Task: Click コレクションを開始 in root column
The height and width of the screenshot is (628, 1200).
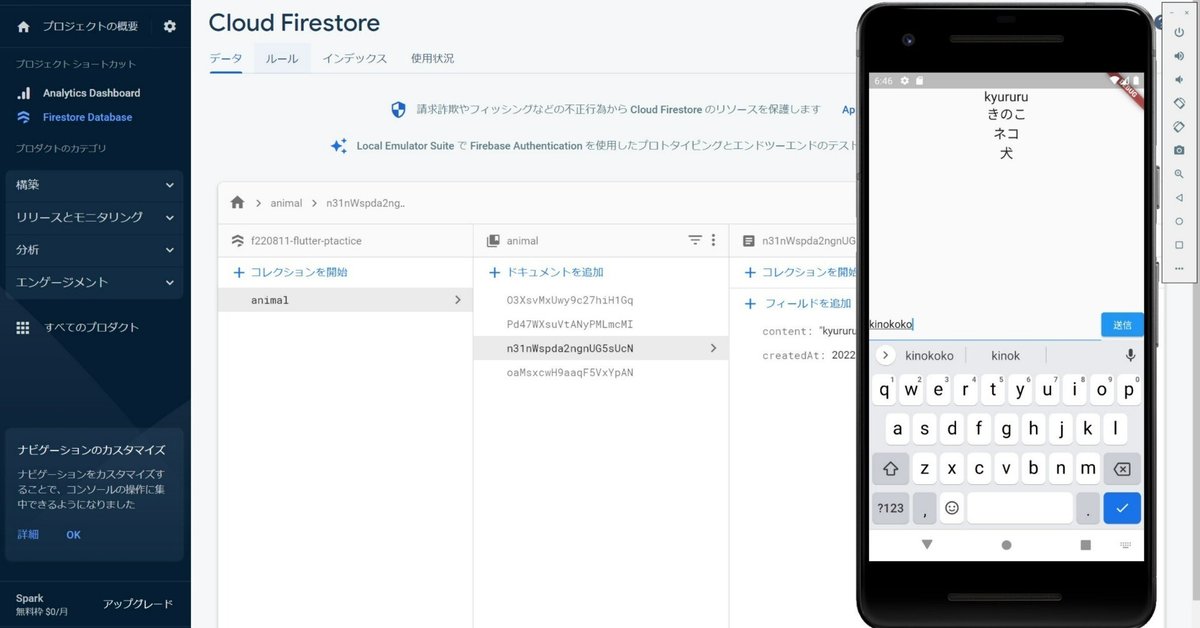Action: 290,272
